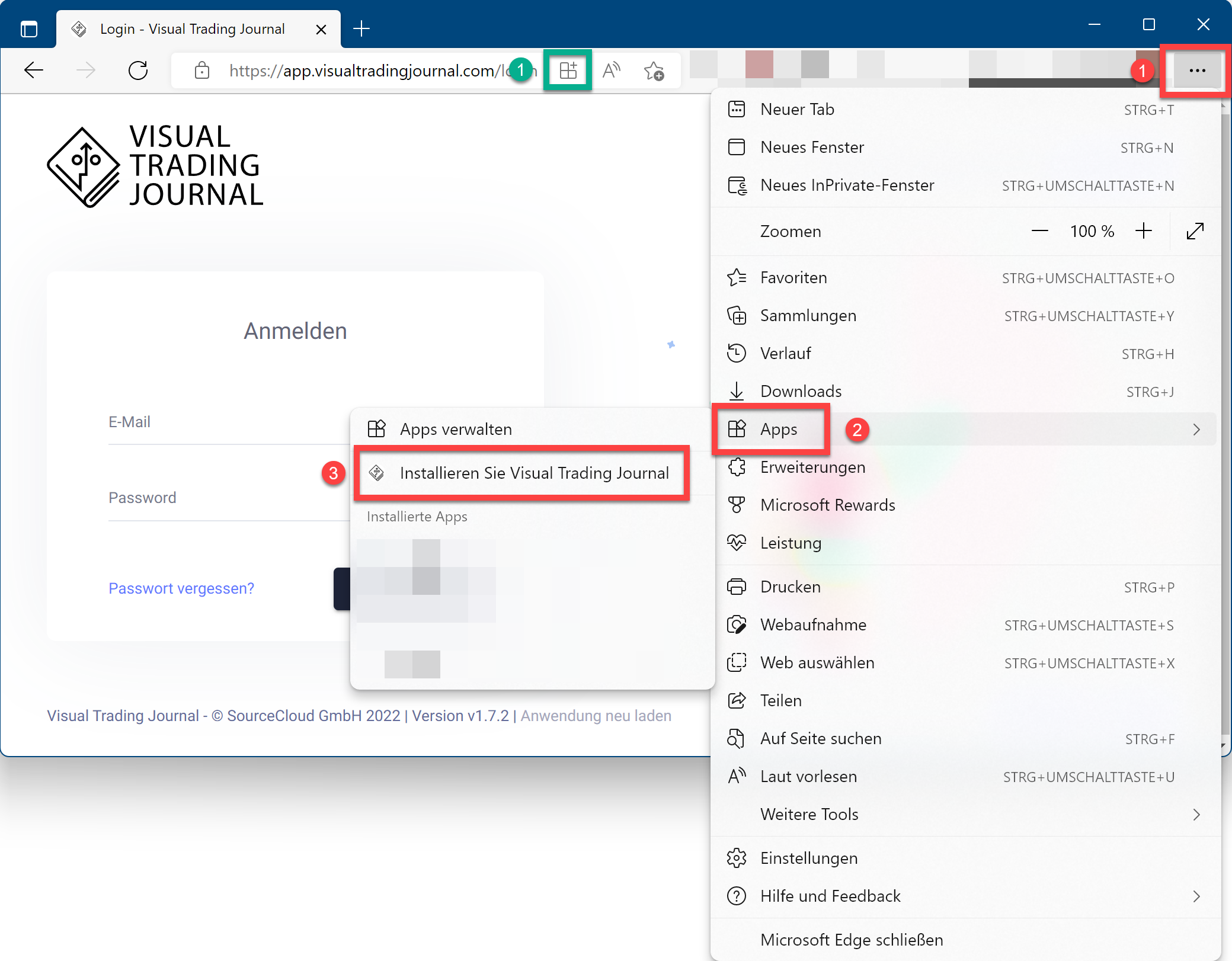1232x961 pixels.
Task: Open Erweiterungen from the menu
Action: 965,467
